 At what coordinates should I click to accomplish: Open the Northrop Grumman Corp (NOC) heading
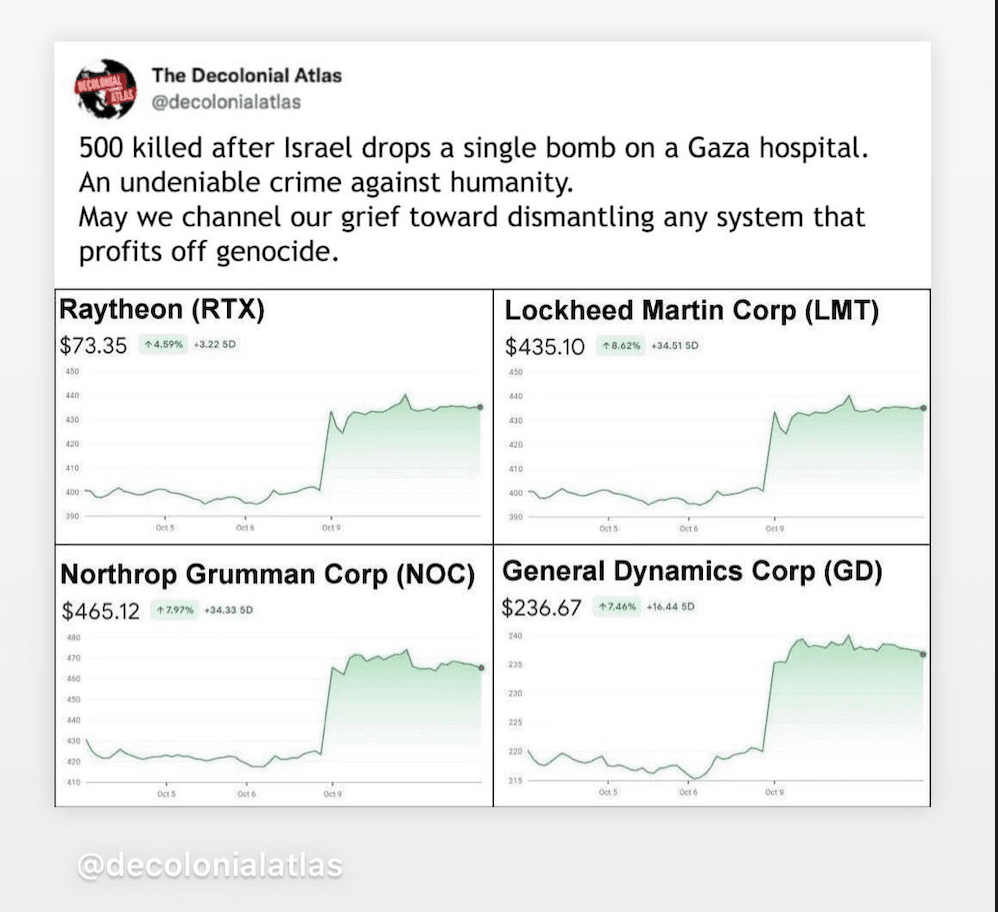tap(267, 575)
